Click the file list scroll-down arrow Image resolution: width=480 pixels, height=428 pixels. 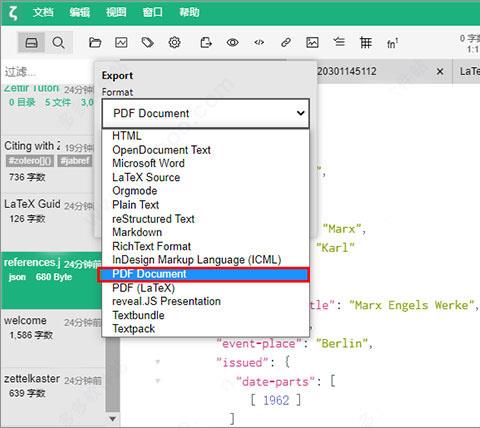tap(113, 419)
